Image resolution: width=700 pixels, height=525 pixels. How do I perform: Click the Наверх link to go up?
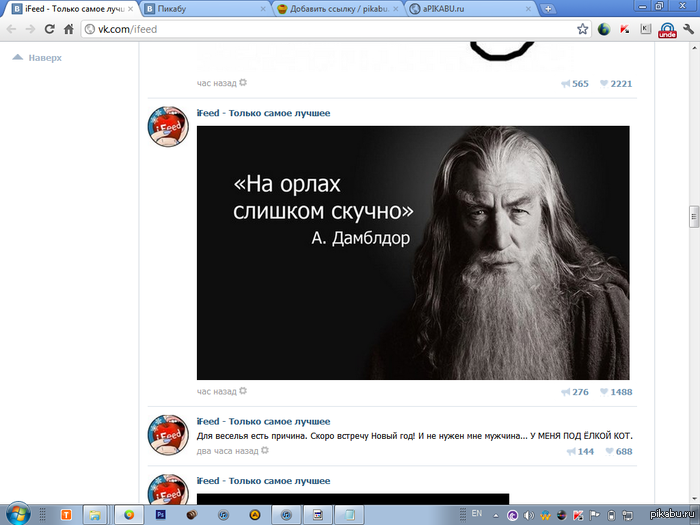click(x=45, y=58)
